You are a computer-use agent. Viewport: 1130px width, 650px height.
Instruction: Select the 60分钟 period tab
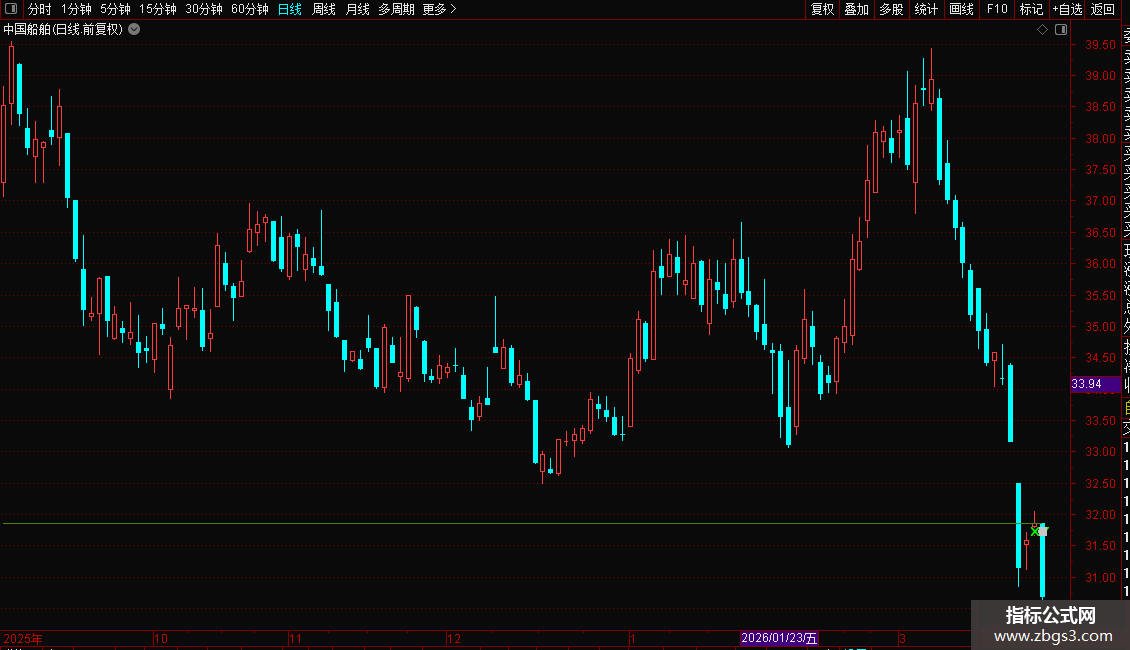250,9
